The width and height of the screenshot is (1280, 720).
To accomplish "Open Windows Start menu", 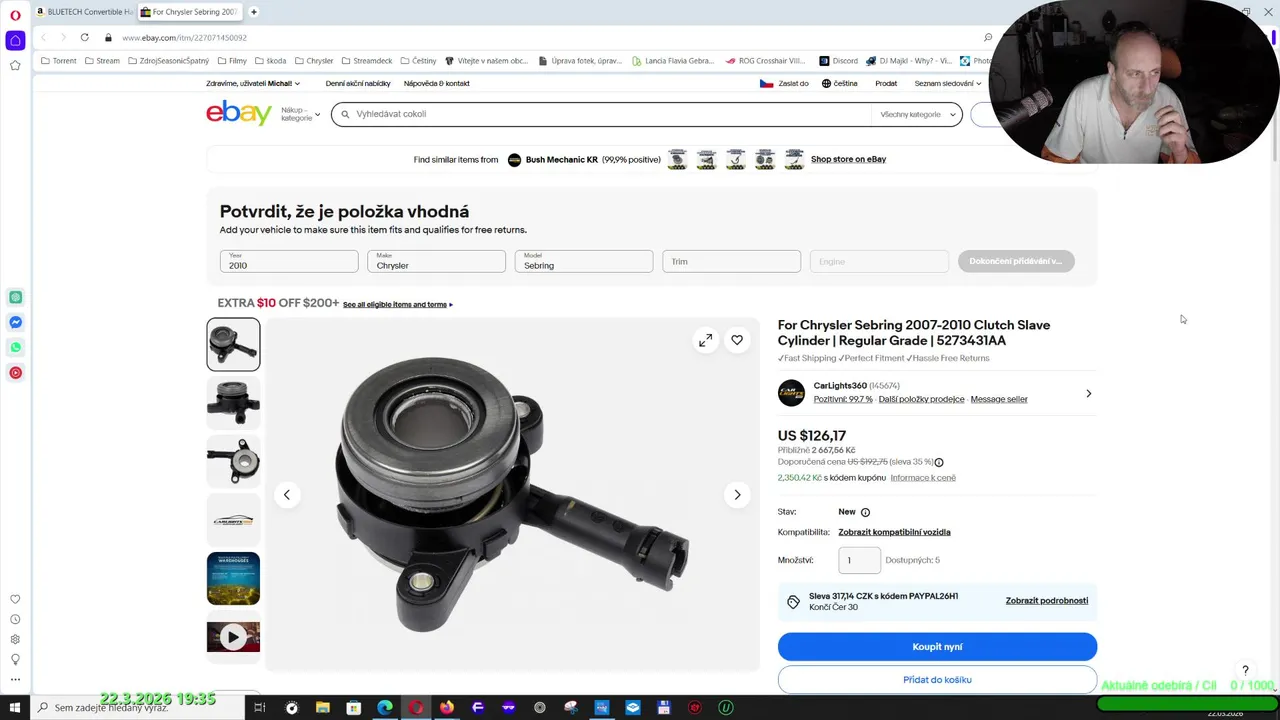I will point(14,707).
